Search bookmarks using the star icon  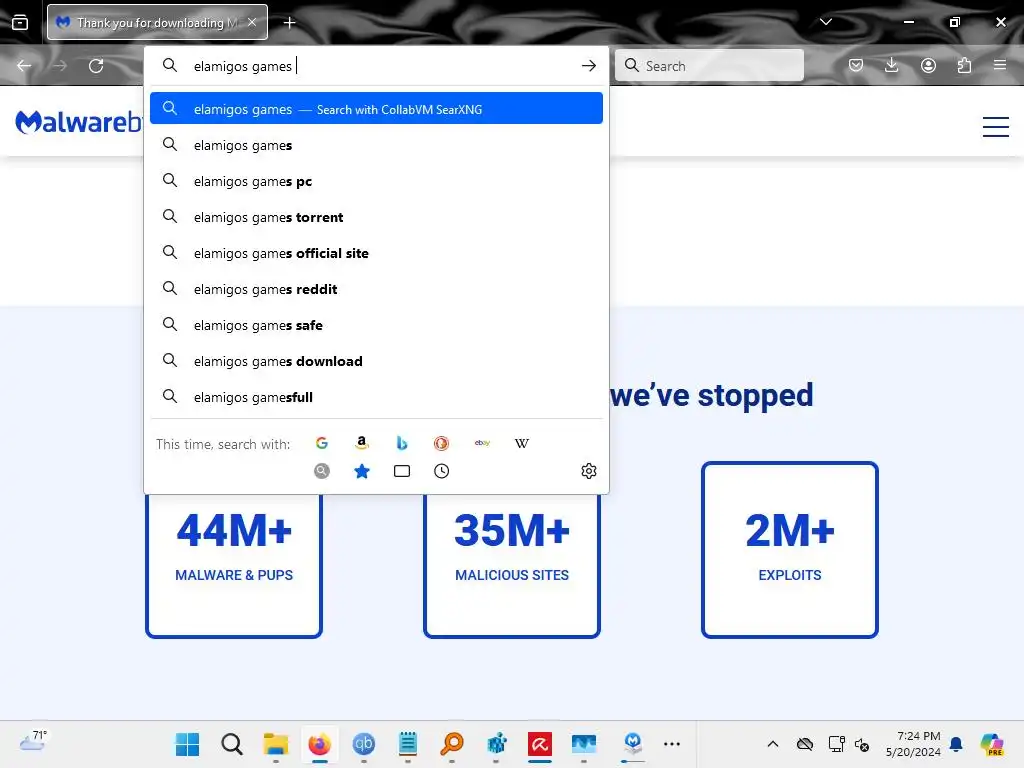[x=361, y=471]
